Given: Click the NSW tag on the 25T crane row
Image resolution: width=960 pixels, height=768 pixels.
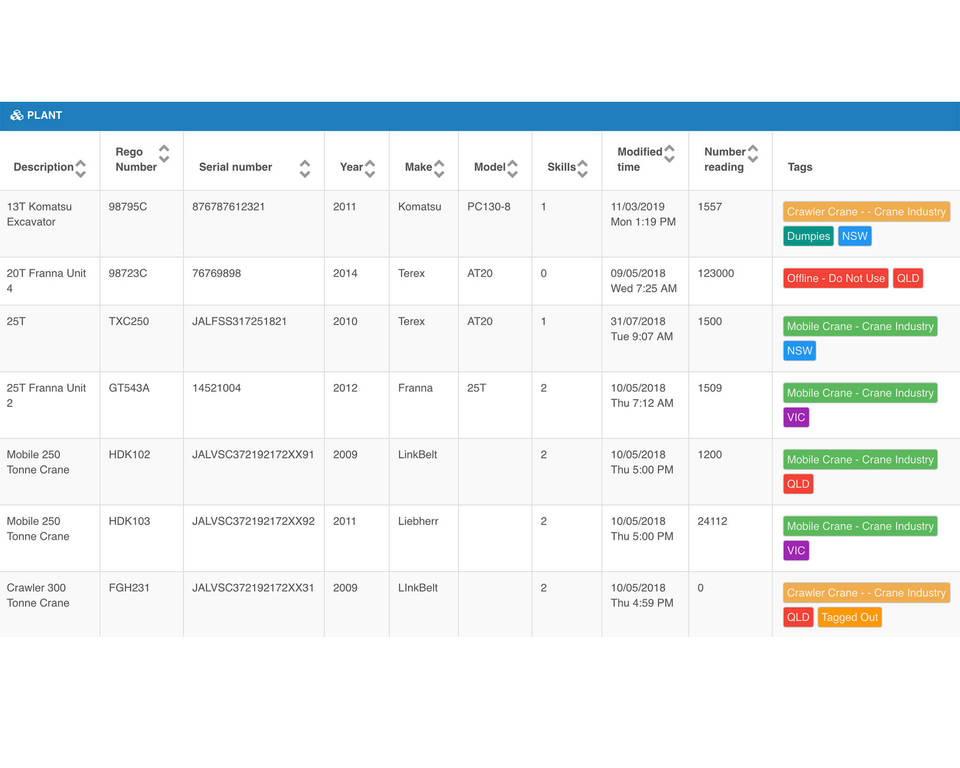Looking at the screenshot, I should [x=799, y=350].
